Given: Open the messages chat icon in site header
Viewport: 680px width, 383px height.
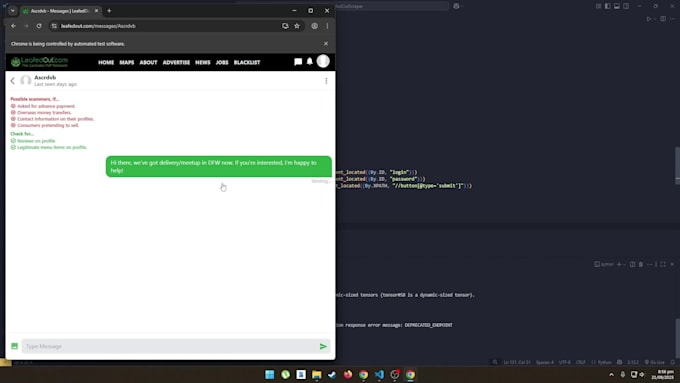Looking at the screenshot, I should pyautogui.click(x=298, y=62).
